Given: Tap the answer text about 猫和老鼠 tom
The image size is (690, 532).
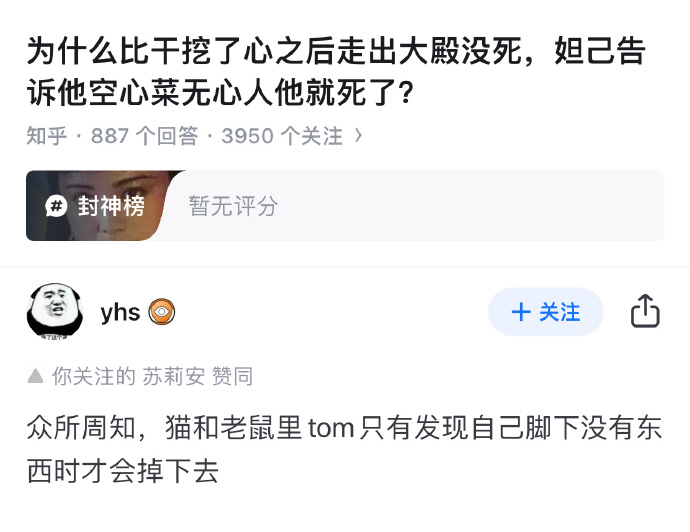Looking at the screenshot, I should pyautogui.click(x=344, y=449).
